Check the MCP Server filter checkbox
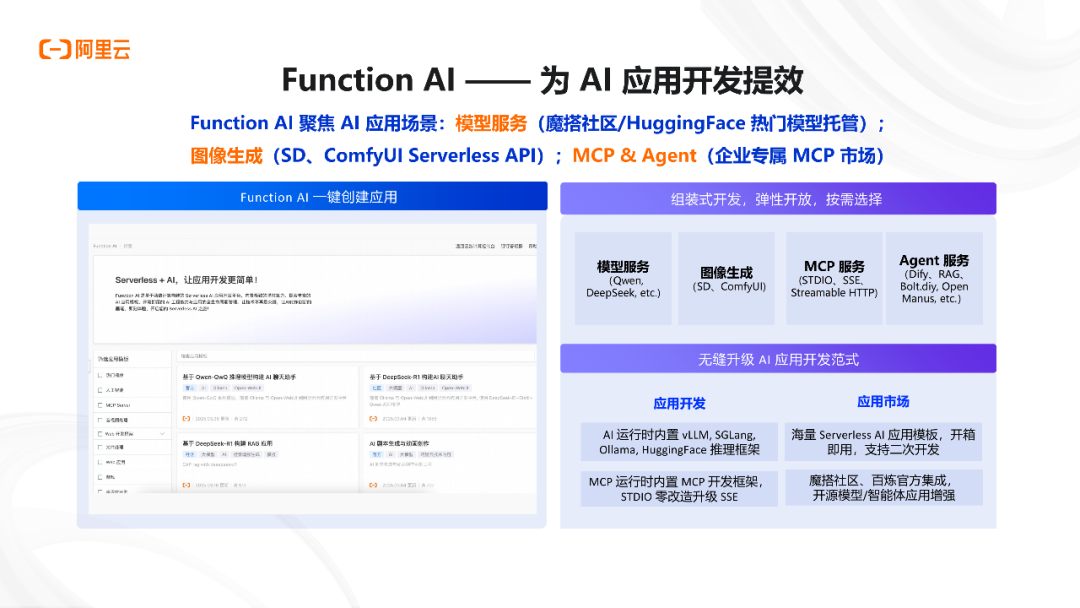The width and height of the screenshot is (1080, 608). (x=100, y=405)
